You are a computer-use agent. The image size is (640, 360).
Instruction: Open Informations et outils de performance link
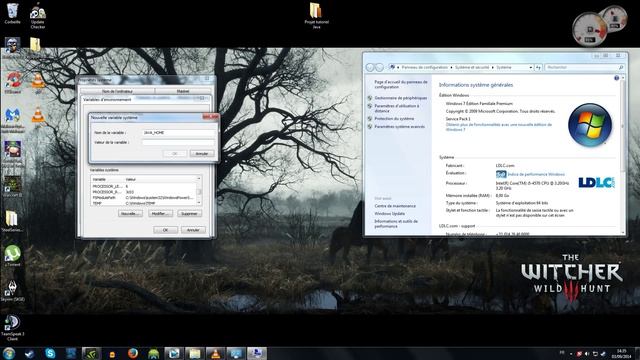(396, 224)
